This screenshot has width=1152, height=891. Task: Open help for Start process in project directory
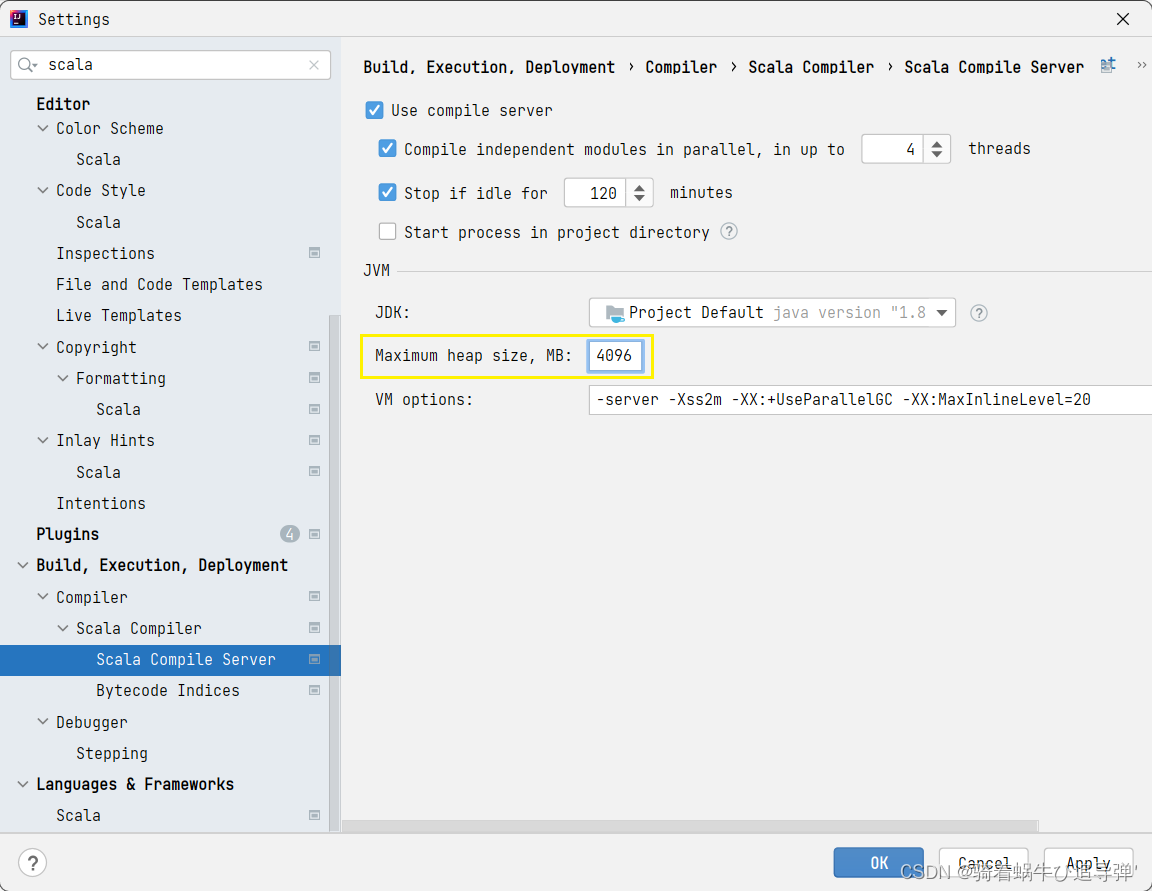(x=728, y=231)
